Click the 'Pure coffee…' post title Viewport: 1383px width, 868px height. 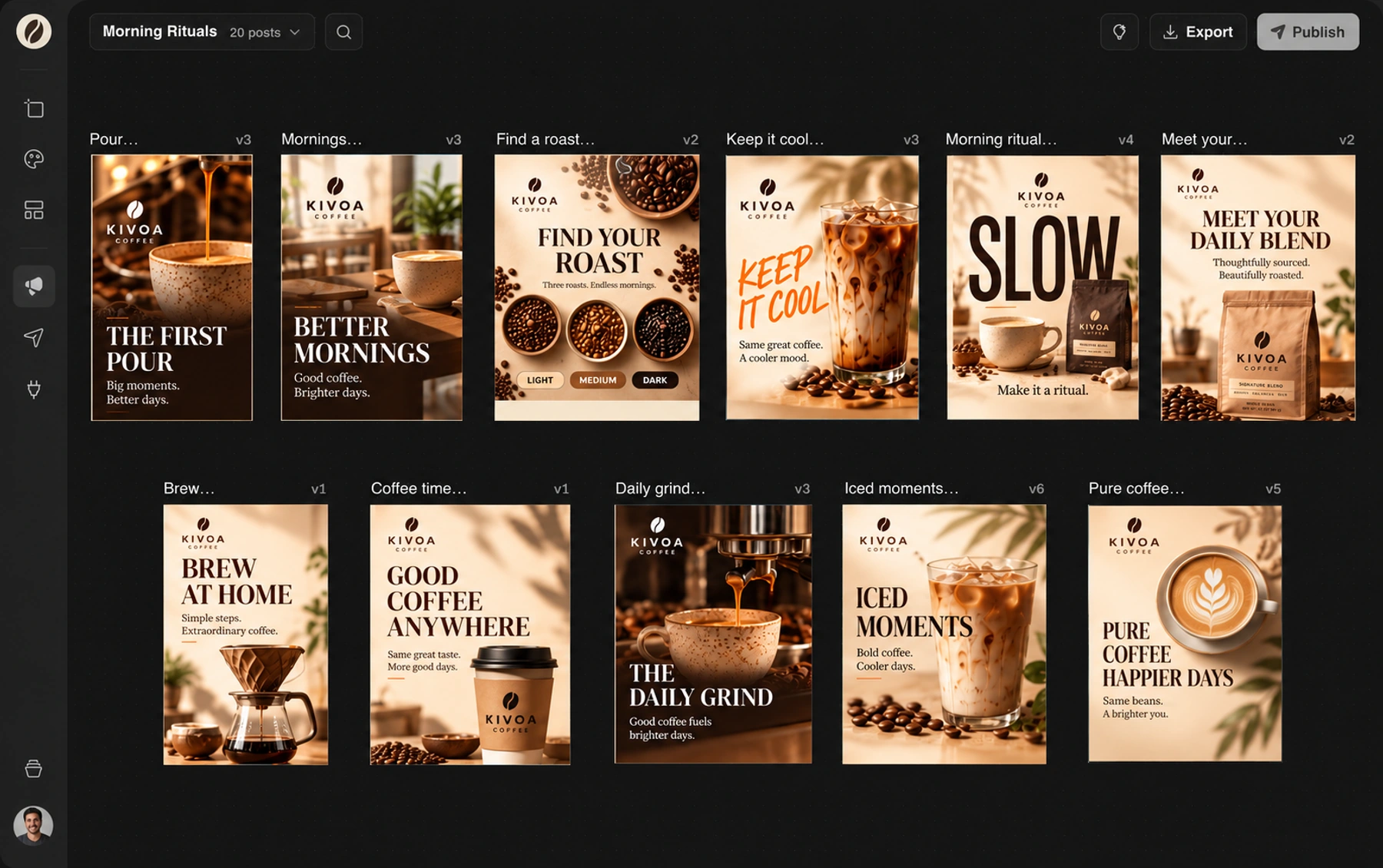click(x=1136, y=488)
